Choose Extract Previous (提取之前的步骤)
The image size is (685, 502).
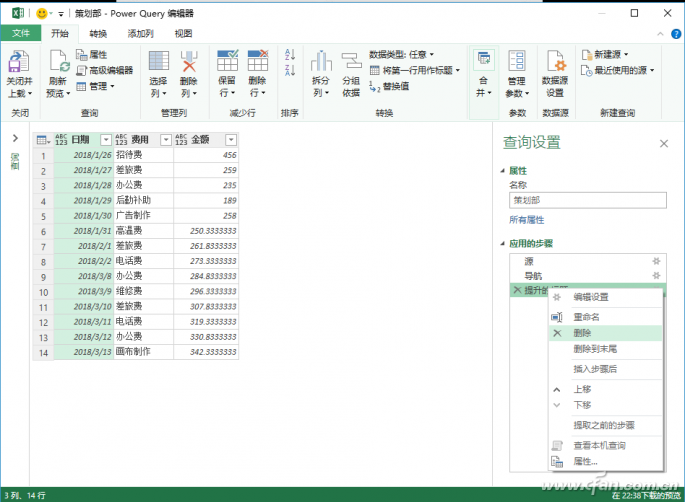(x=605, y=425)
